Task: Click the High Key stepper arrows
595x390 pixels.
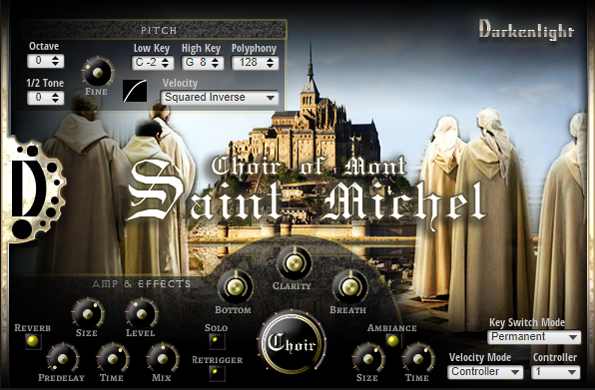Action: coord(215,63)
